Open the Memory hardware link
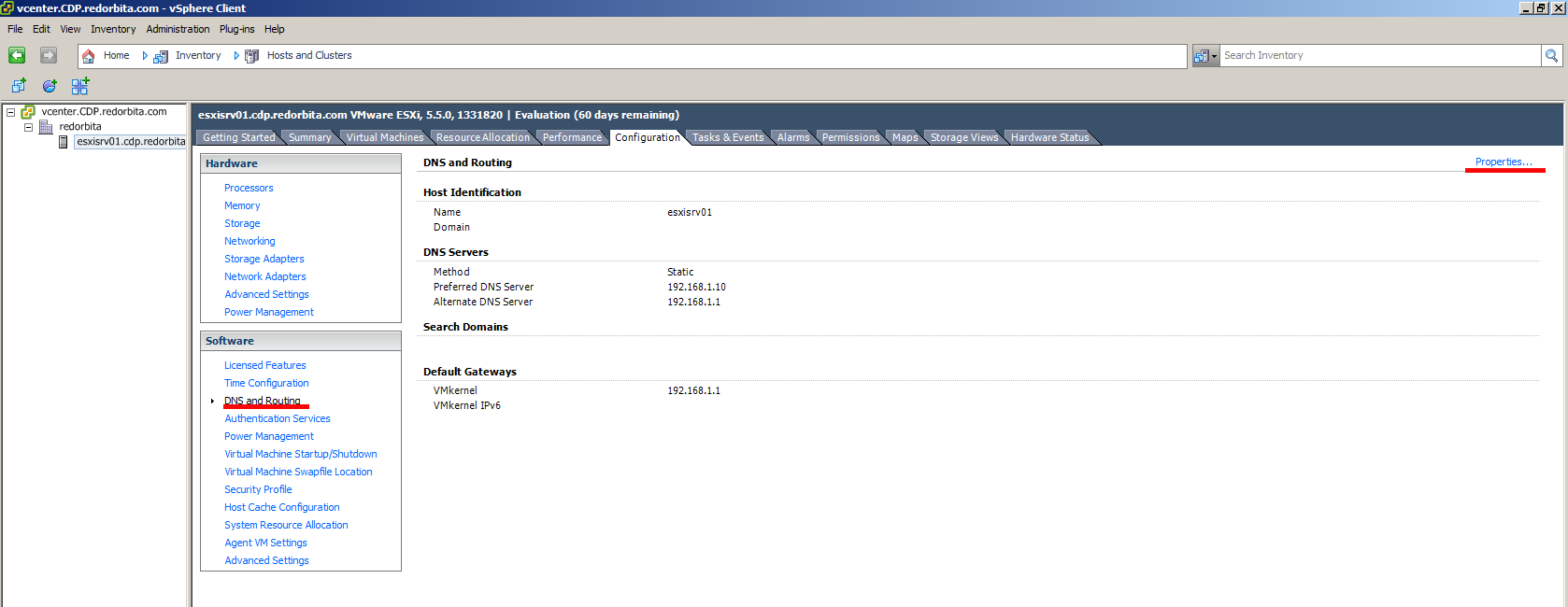The width and height of the screenshot is (1568, 607). click(x=242, y=205)
